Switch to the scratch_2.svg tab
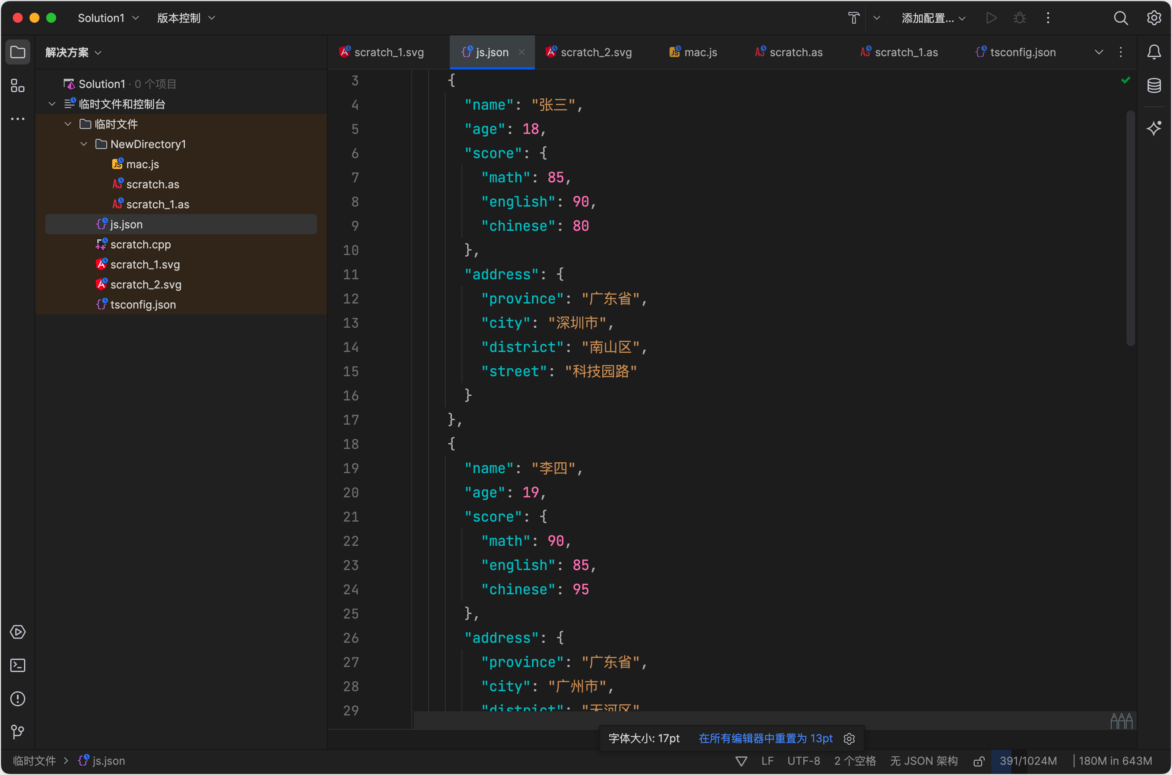Screen dimensions: 1172x775 pyautogui.click(x=589, y=52)
